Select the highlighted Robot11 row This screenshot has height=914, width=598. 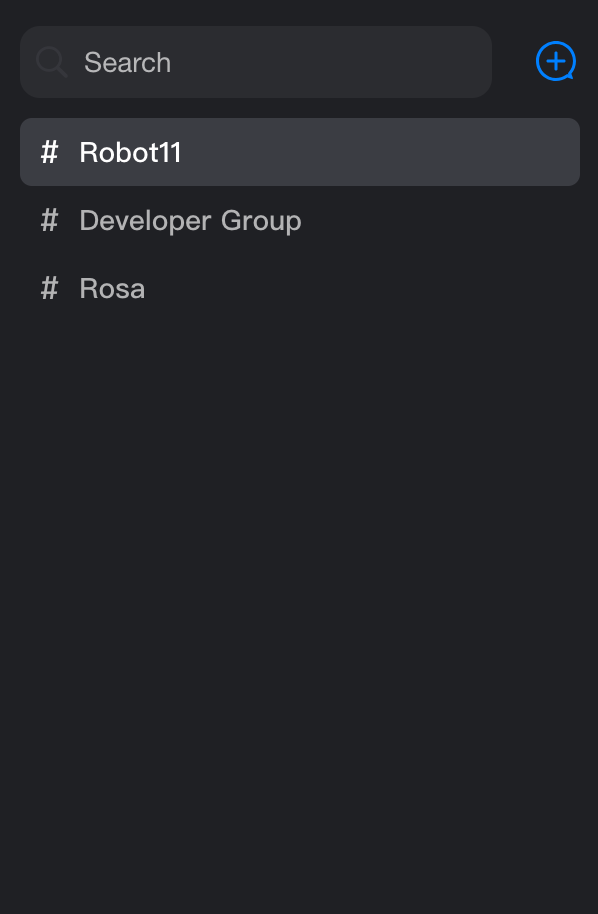tap(300, 152)
